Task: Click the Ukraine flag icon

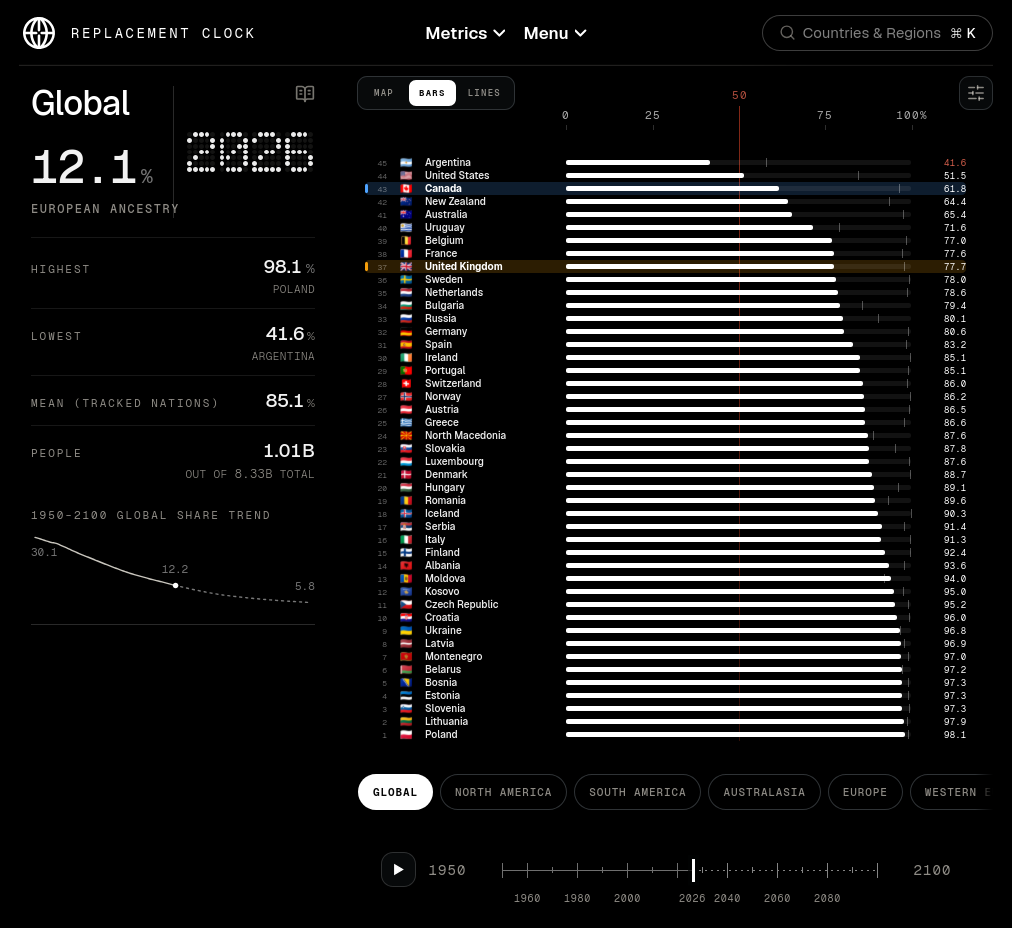Action: click(x=406, y=630)
